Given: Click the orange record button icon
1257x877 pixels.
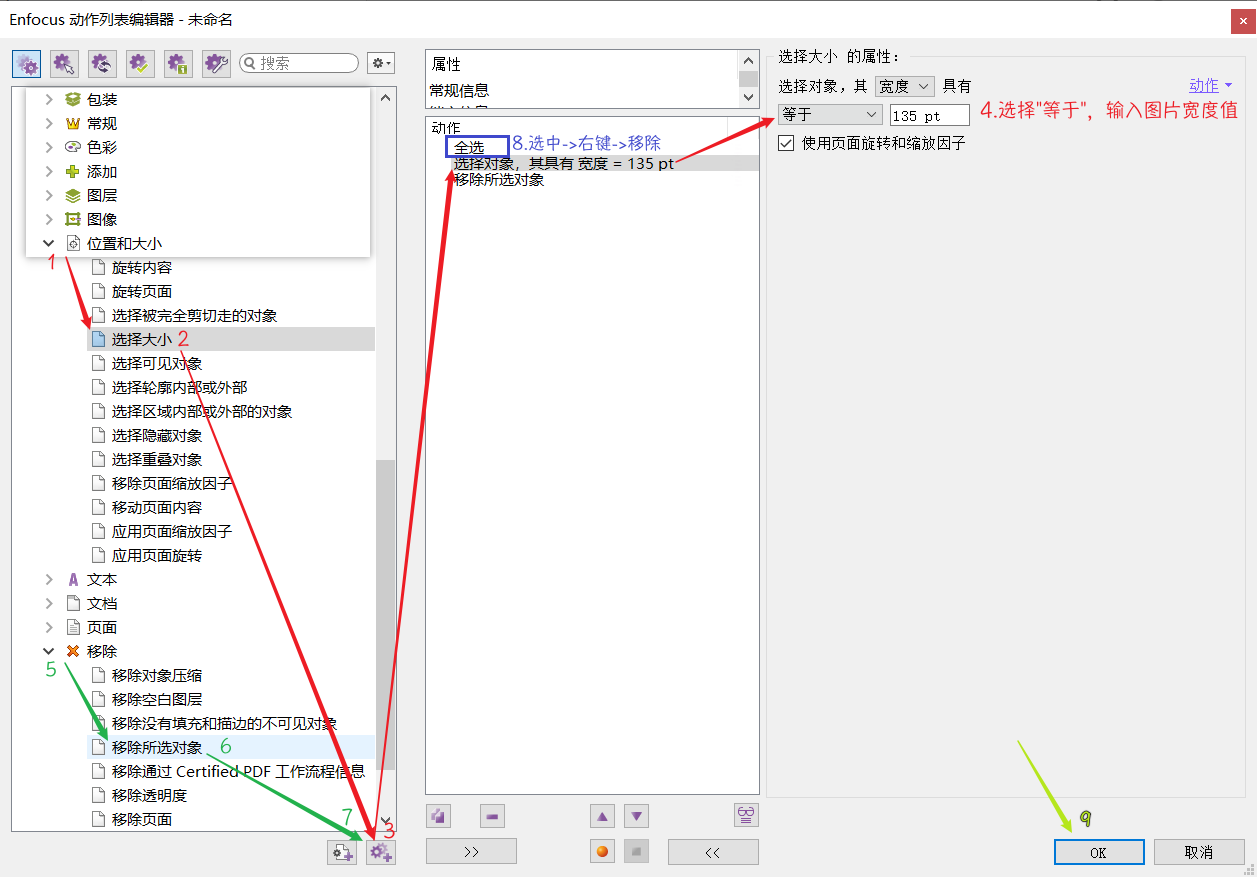Looking at the screenshot, I should pyautogui.click(x=602, y=852).
